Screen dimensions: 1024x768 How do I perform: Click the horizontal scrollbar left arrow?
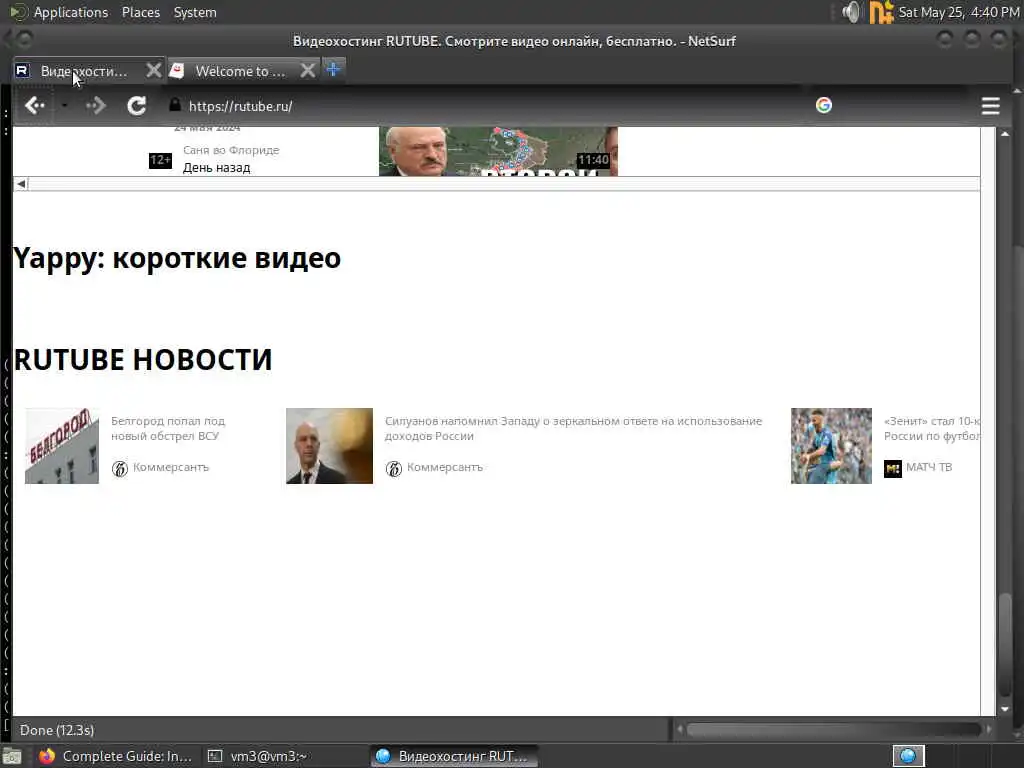pyautogui.click(x=680, y=729)
